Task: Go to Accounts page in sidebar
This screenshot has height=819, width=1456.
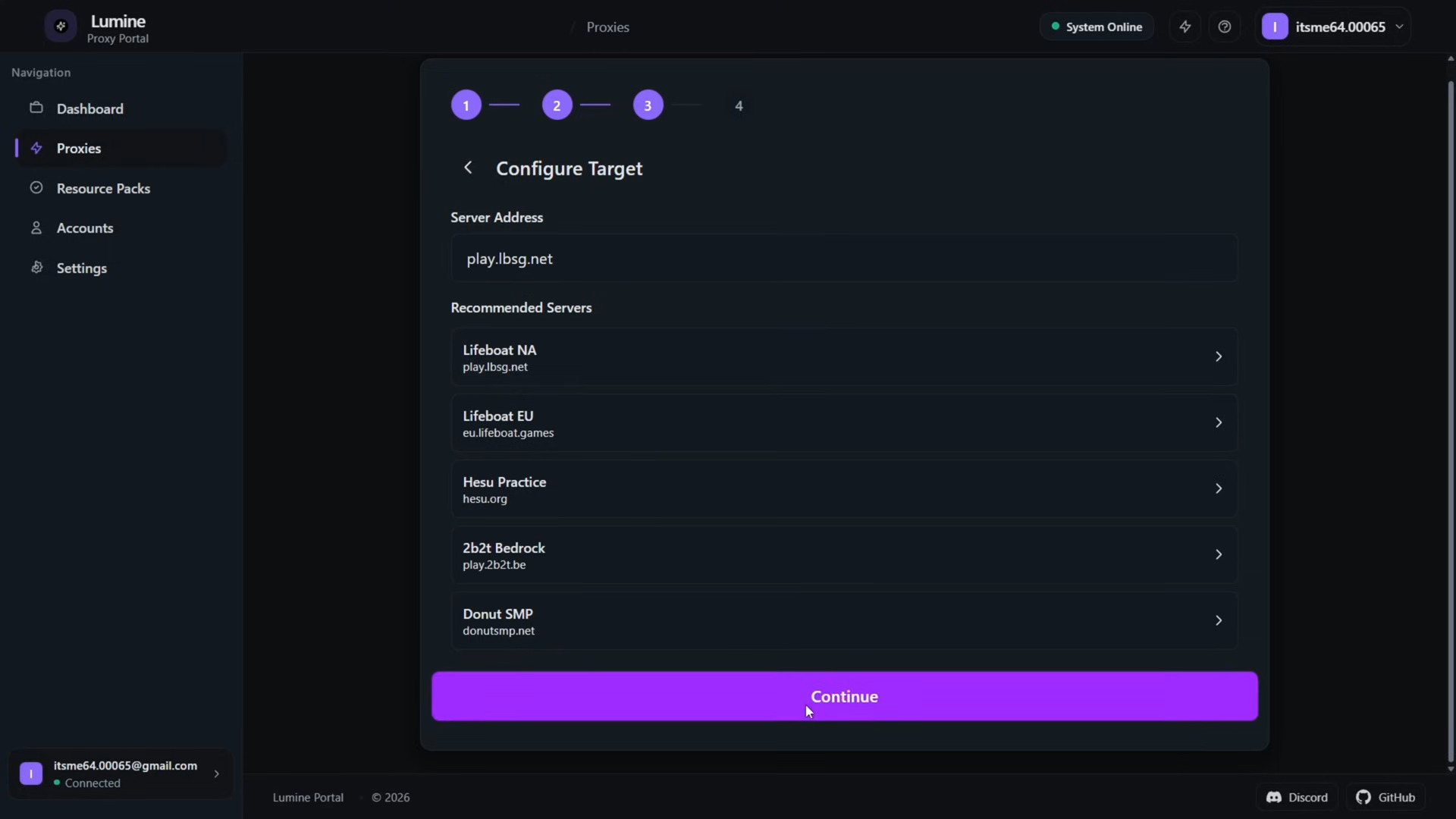Action: [x=85, y=227]
